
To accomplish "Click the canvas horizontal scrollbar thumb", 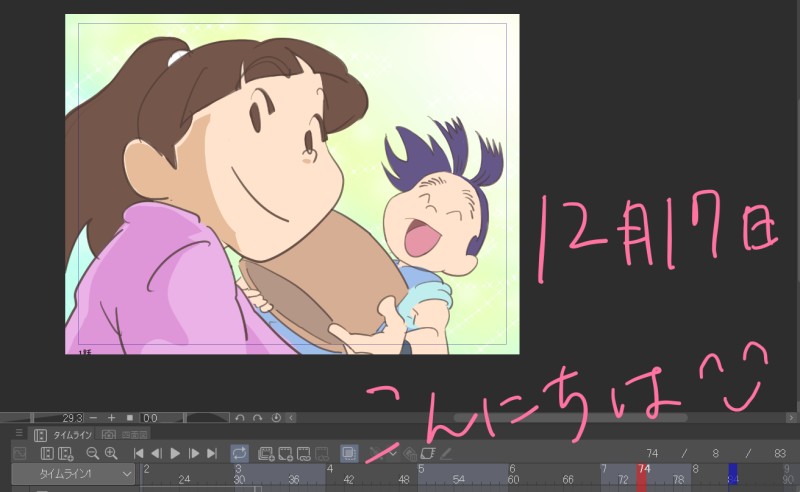I will click(570, 418).
